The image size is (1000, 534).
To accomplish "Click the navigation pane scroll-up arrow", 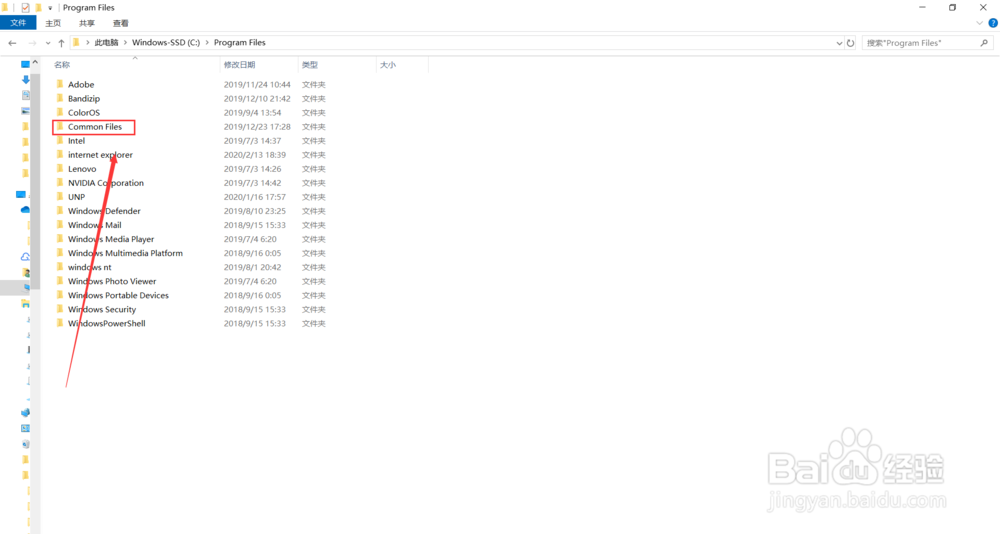I will pos(35,63).
